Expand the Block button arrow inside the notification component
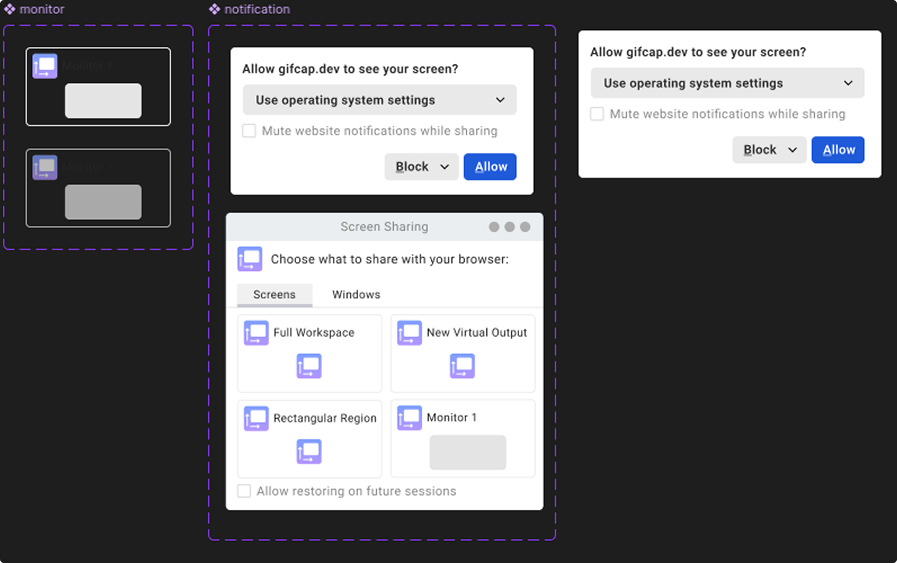897x563 pixels. 444,166
